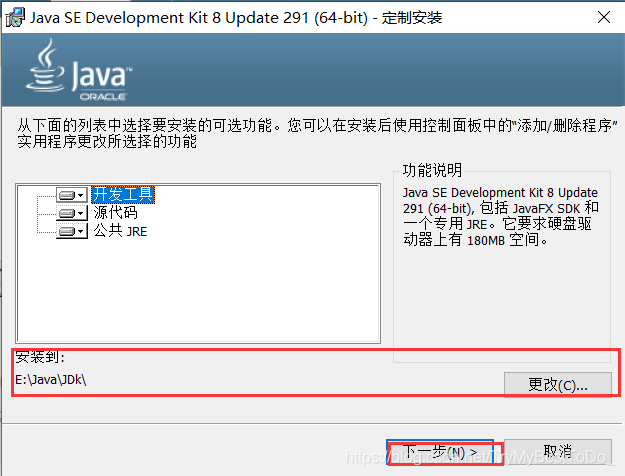Click the 功能说明 group heading
This screenshot has width=625, height=476.
pyautogui.click(x=432, y=170)
